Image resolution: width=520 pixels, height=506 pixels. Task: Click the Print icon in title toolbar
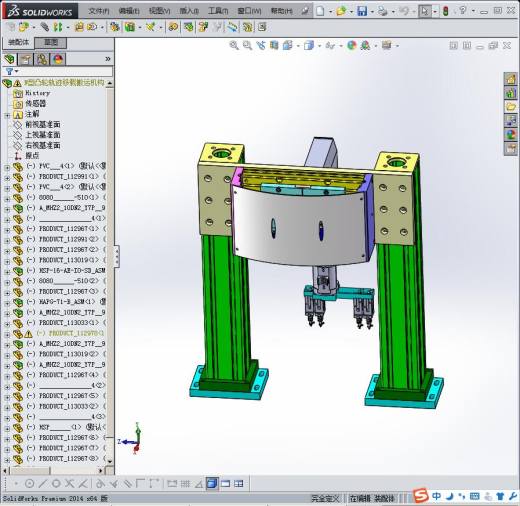point(383,11)
